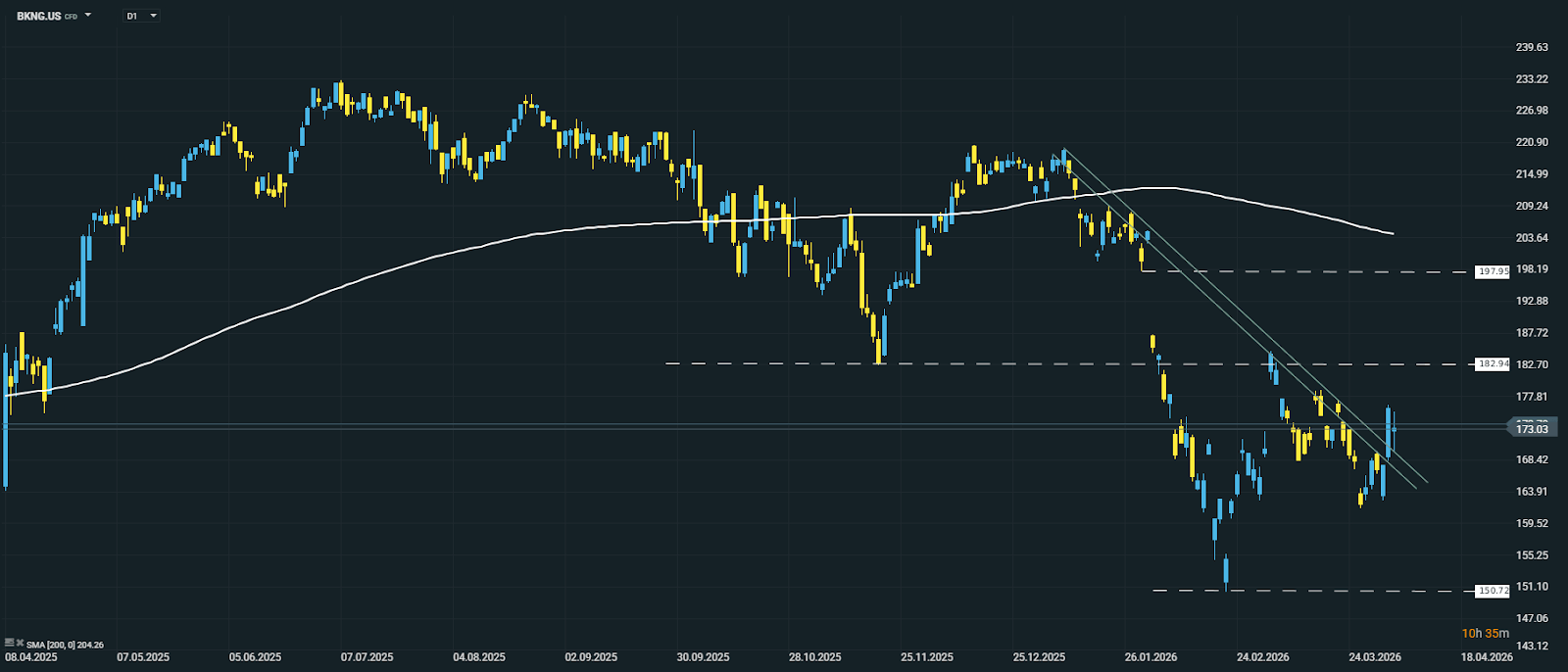The image size is (1568, 672).
Task: Click the 25.11.2025 date on time axis
Action: 927,657
